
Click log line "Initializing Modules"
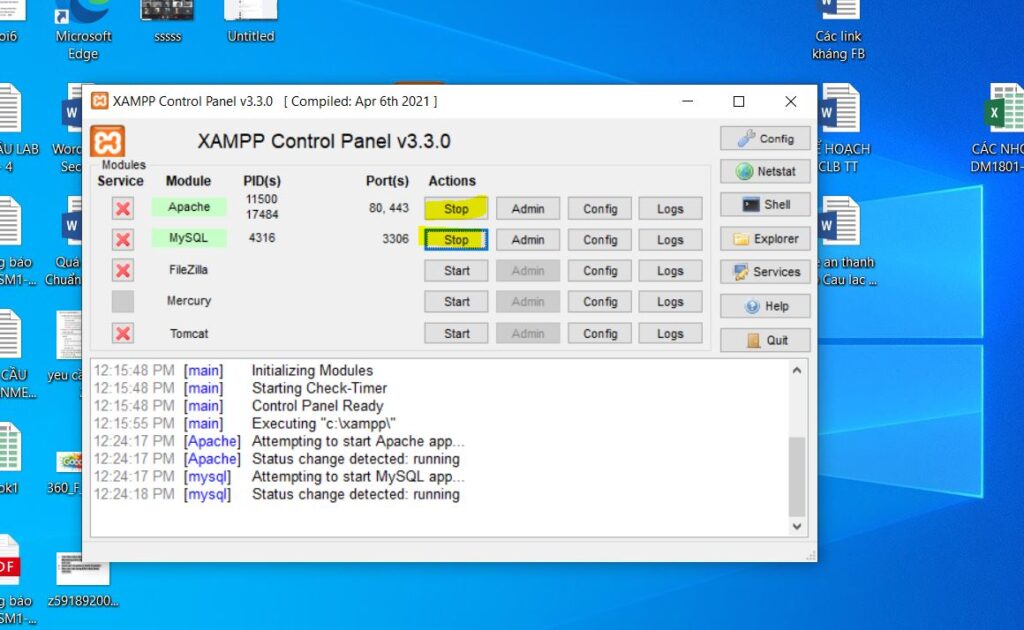point(312,370)
